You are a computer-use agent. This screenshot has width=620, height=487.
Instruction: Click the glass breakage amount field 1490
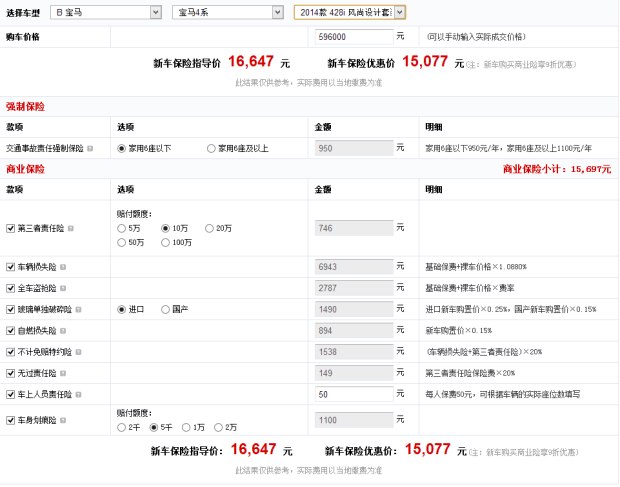[x=354, y=310]
